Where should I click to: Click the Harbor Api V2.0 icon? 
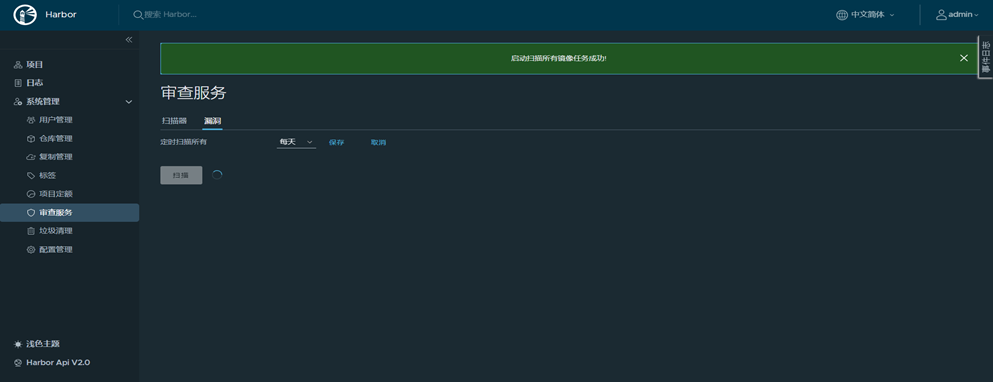[x=18, y=363]
